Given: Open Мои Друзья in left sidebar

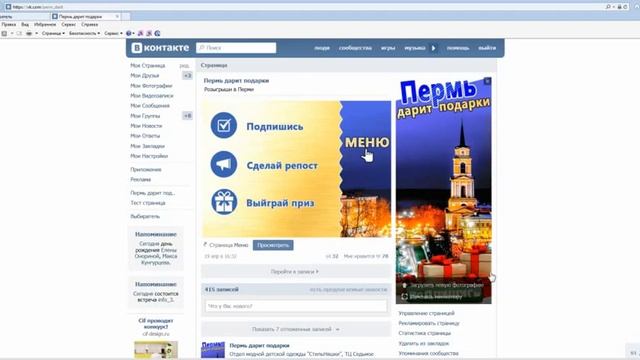Looking at the screenshot, I should 144,76.
